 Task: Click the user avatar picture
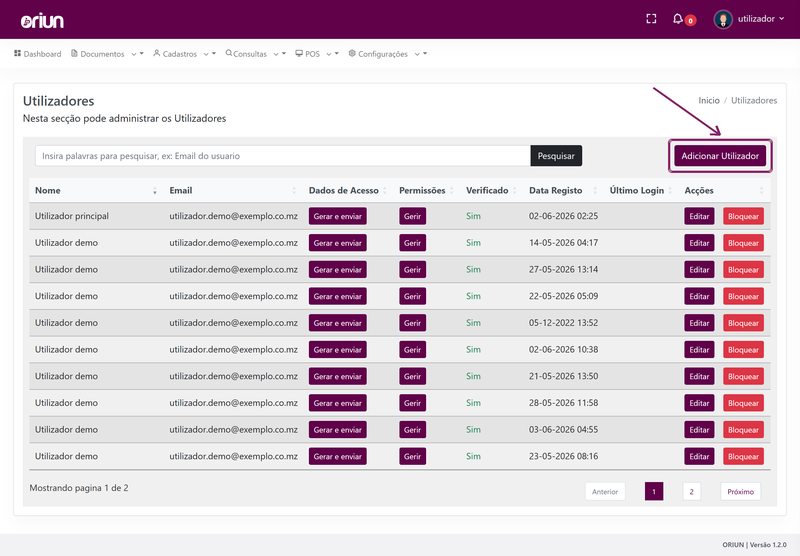click(x=723, y=19)
